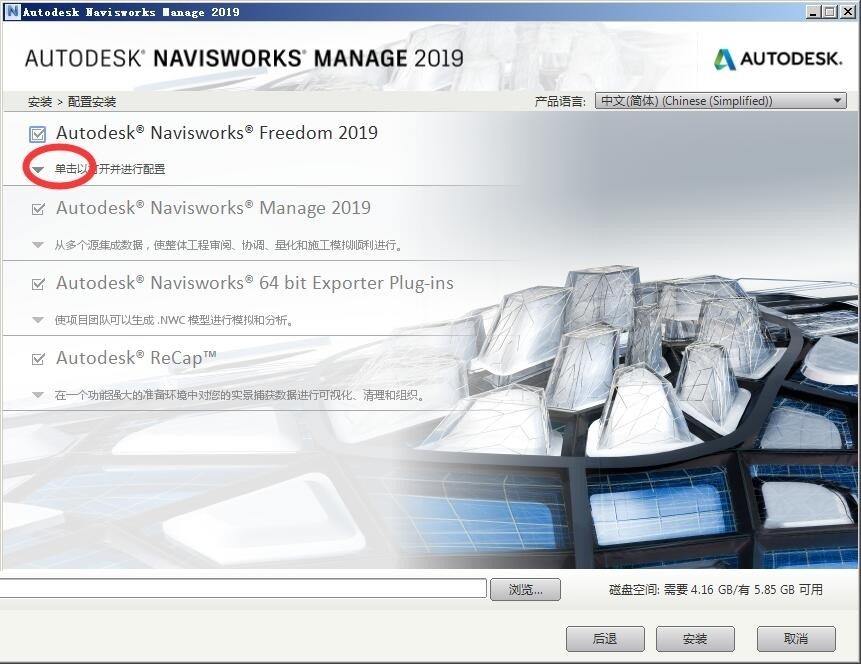
Task: Click the 使项目团队可以生成 .NWC description text
Action: click(174, 320)
